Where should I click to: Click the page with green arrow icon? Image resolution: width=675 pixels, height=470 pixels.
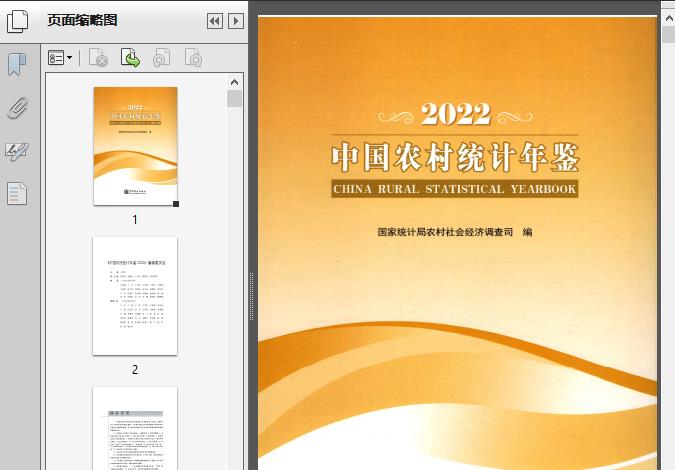(130, 57)
